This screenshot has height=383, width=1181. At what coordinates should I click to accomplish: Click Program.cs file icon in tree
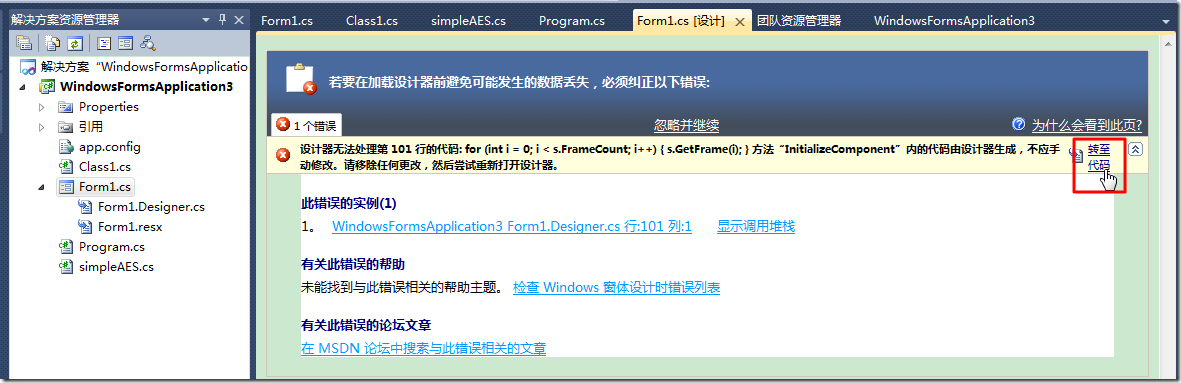tap(66, 246)
